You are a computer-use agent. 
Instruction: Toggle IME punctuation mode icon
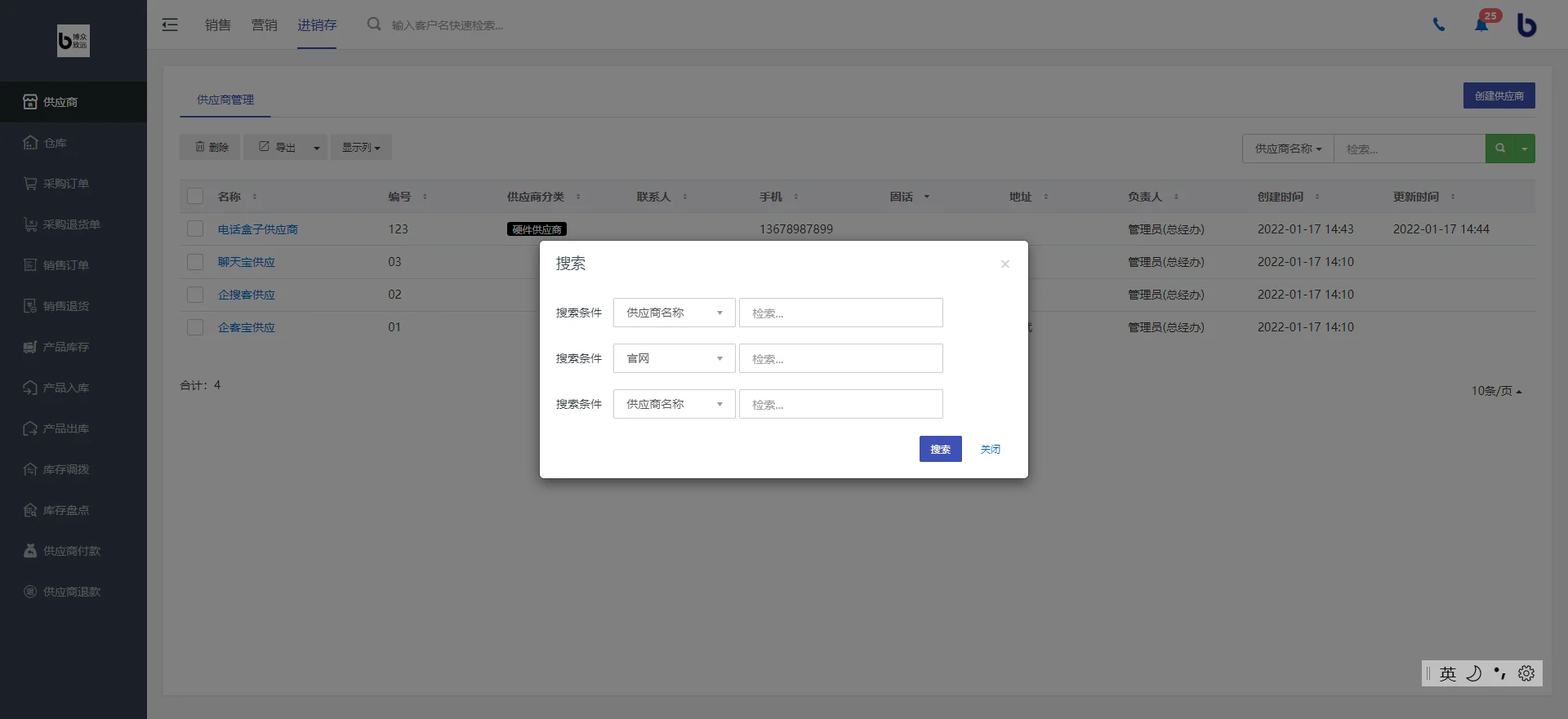[1500, 673]
